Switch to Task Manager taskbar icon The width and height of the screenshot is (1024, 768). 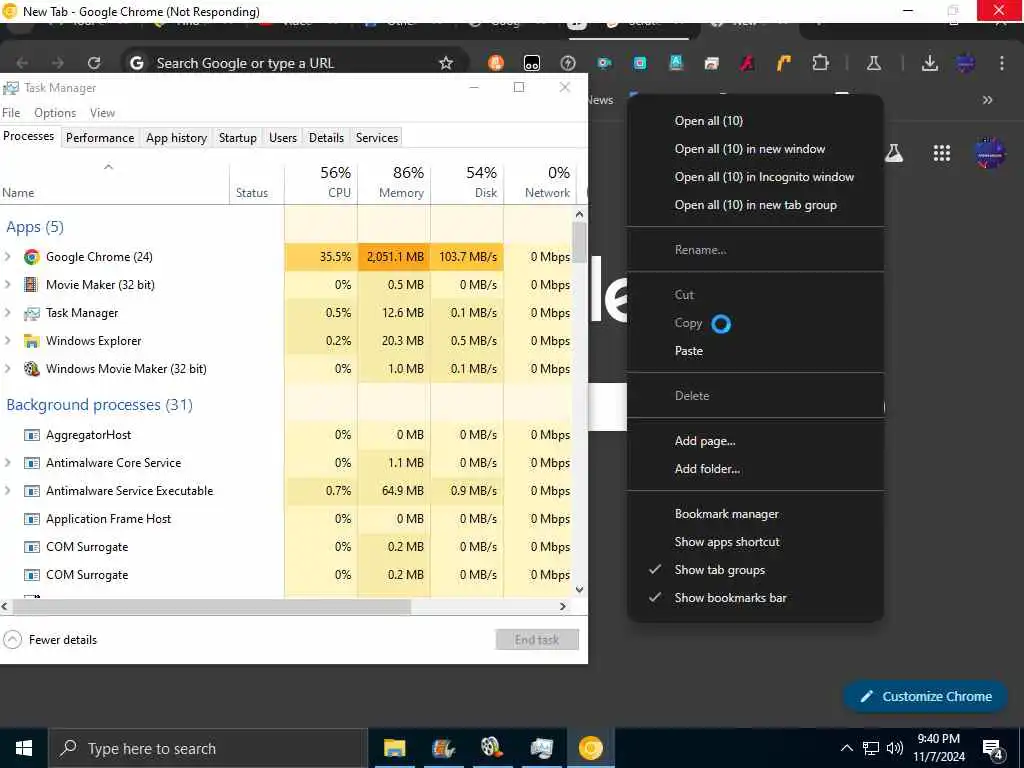tap(541, 748)
